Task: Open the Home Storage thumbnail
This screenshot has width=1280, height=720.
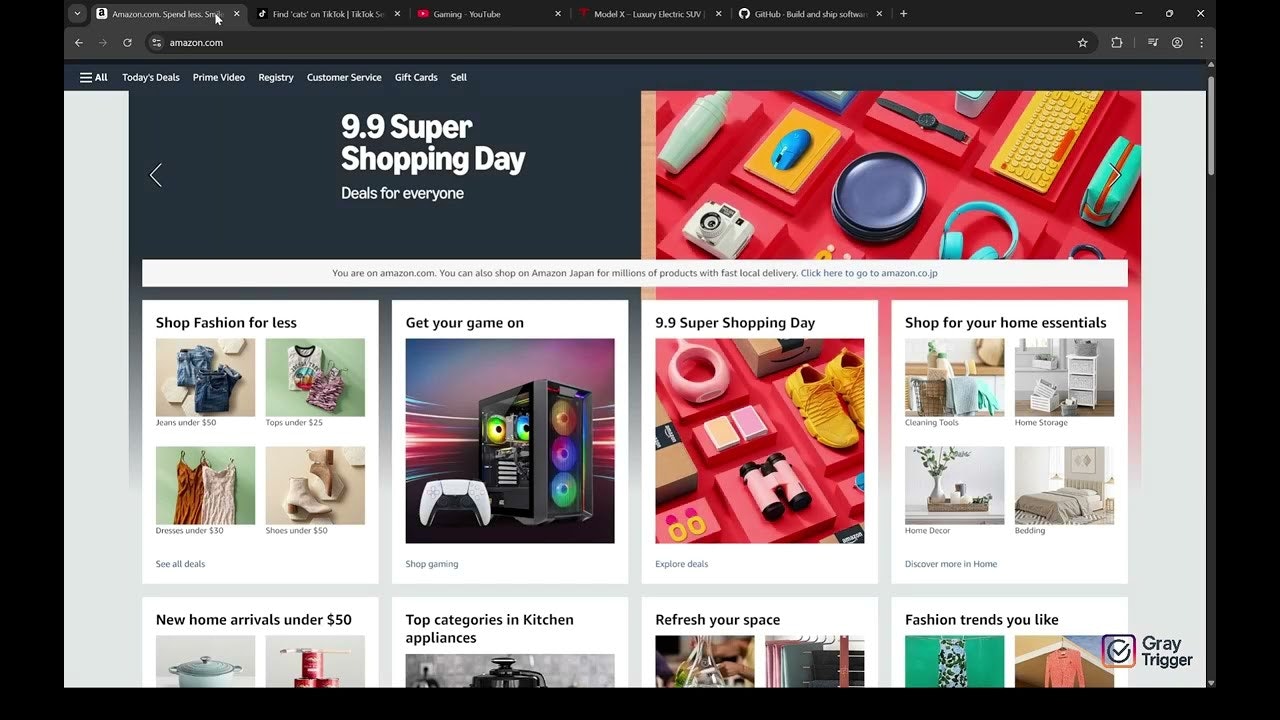Action: (1064, 377)
